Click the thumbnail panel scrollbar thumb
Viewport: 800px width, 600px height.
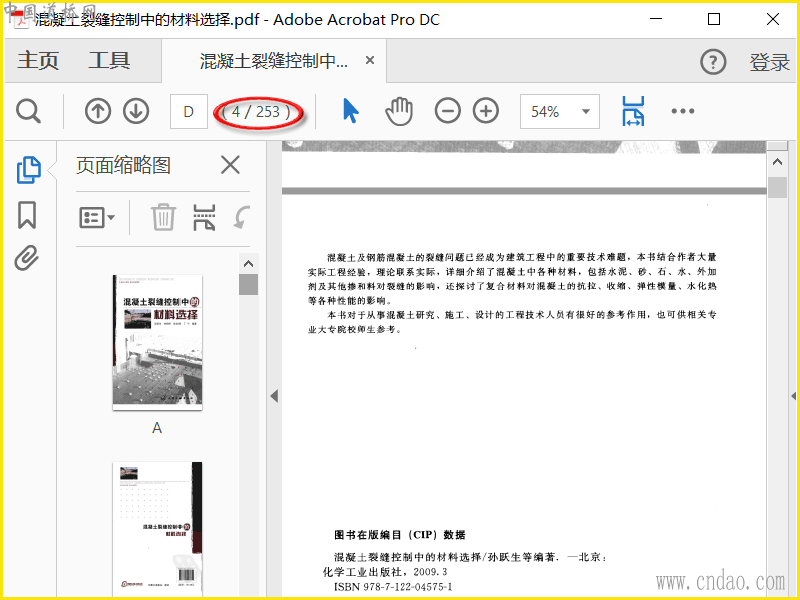click(248, 284)
